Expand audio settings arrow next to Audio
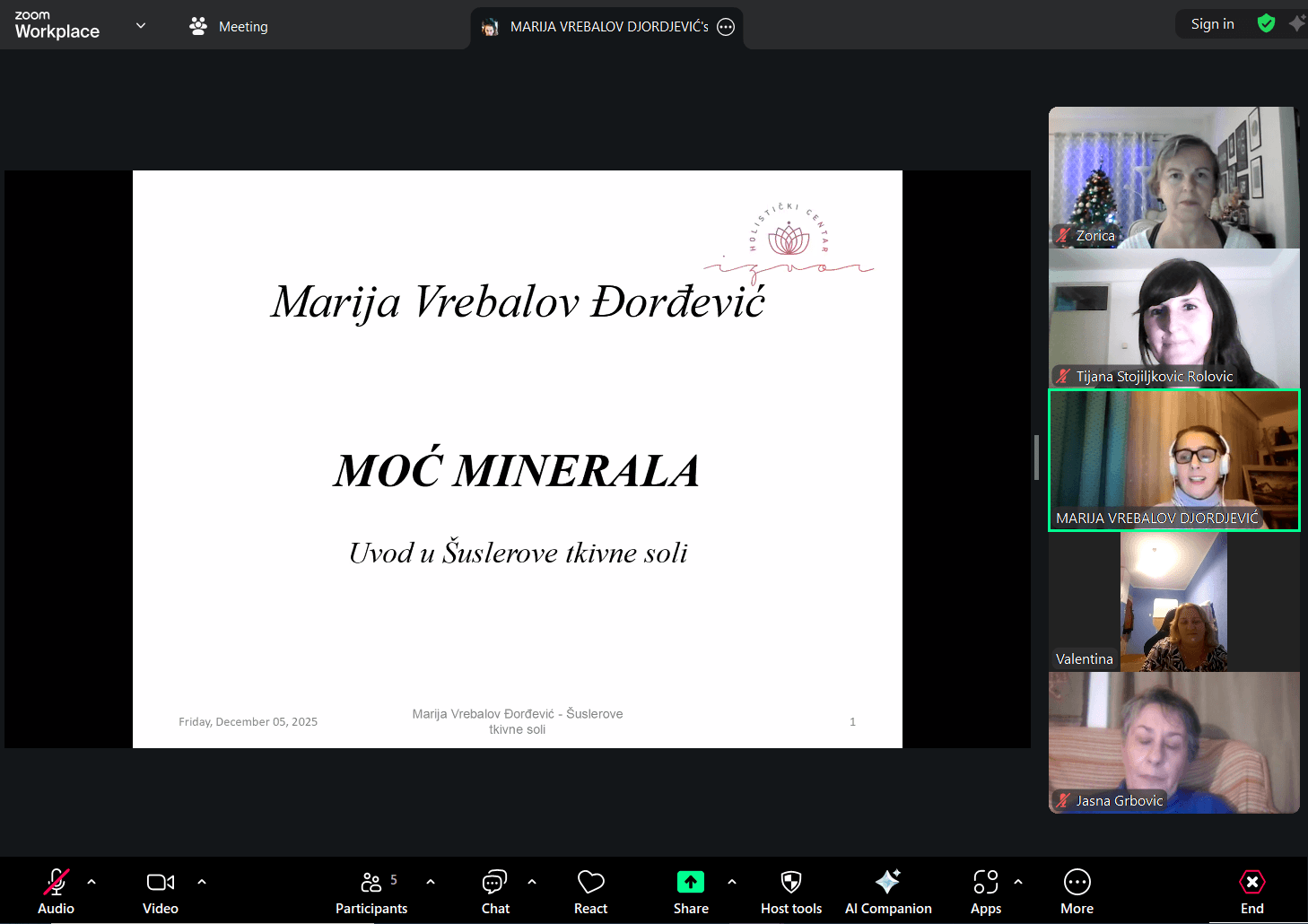Screen dimensions: 1308x924 click(92, 882)
